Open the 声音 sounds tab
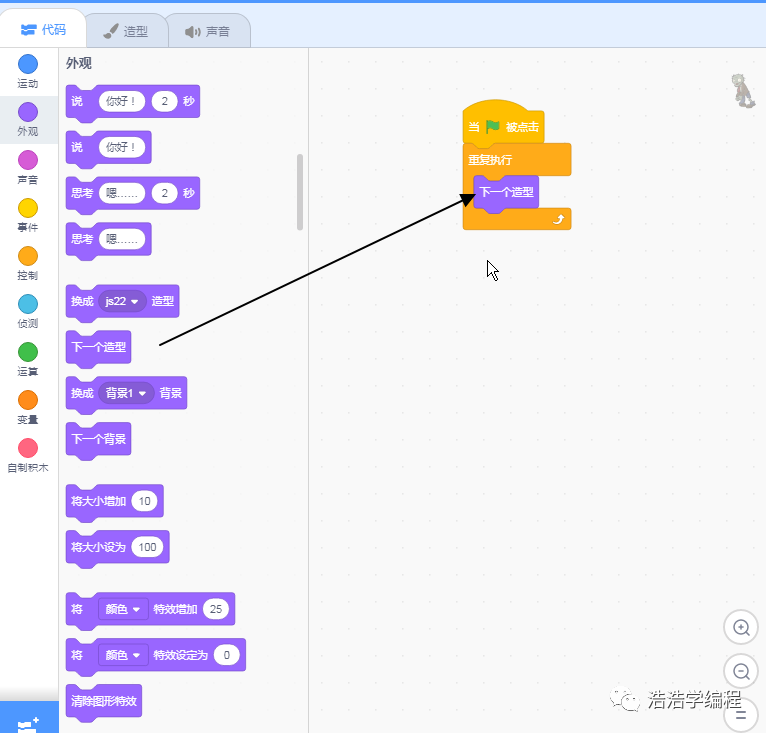766x733 pixels. 208,32
